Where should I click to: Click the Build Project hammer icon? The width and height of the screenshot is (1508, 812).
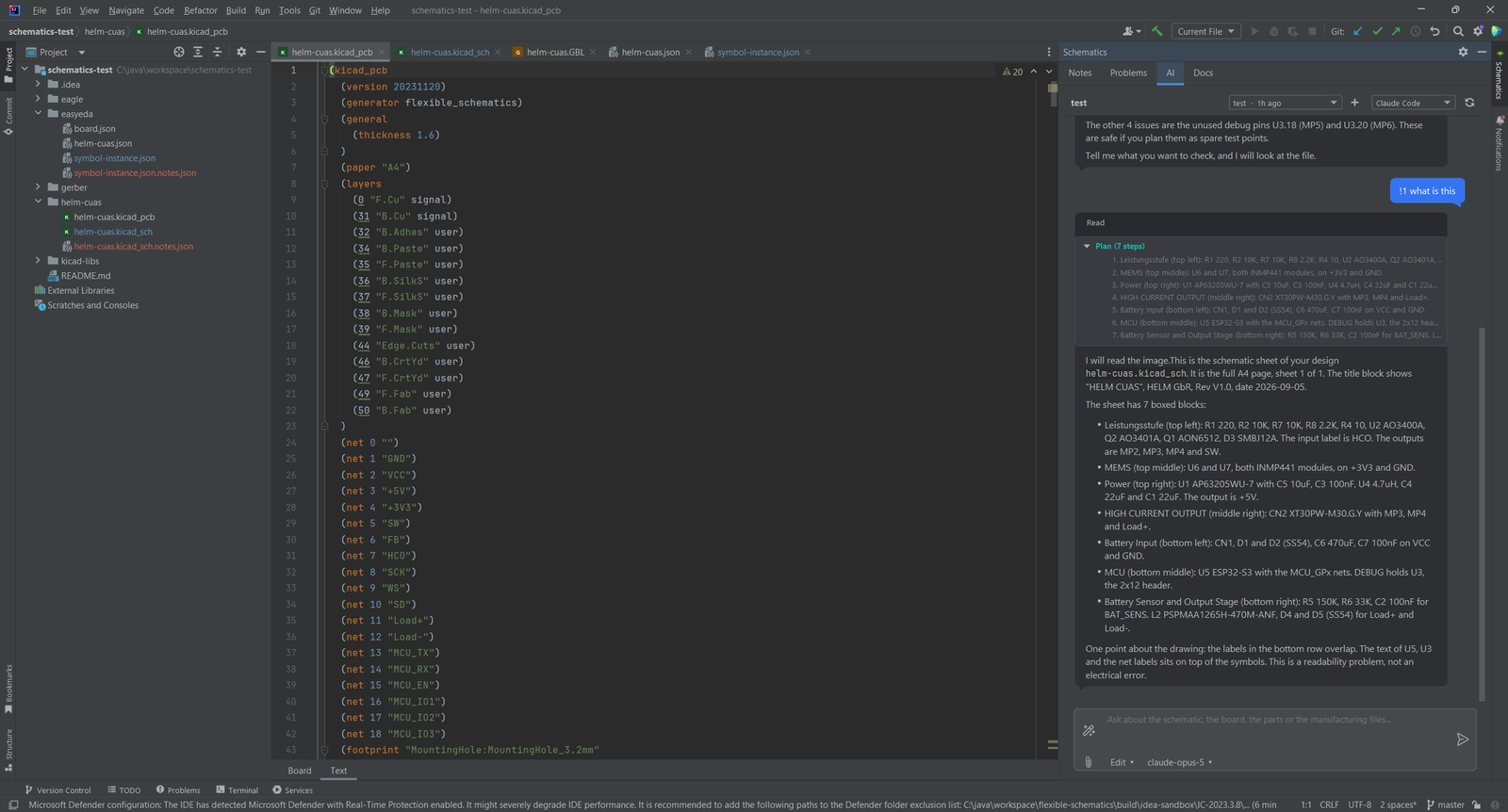[1156, 31]
